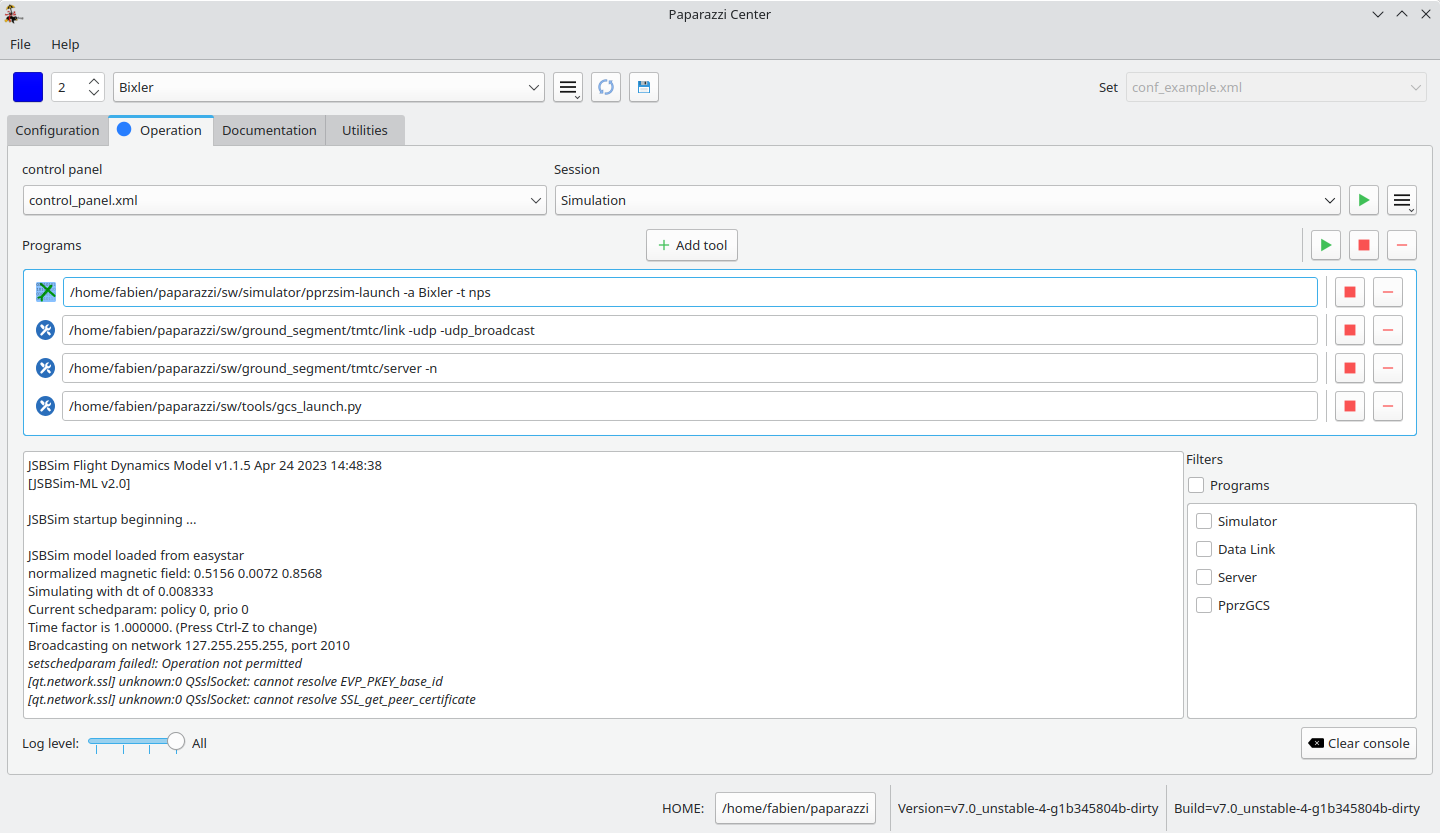Switch to the Configuration tab
The width and height of the screenshot is (1440, 833).
coord(57,130)
